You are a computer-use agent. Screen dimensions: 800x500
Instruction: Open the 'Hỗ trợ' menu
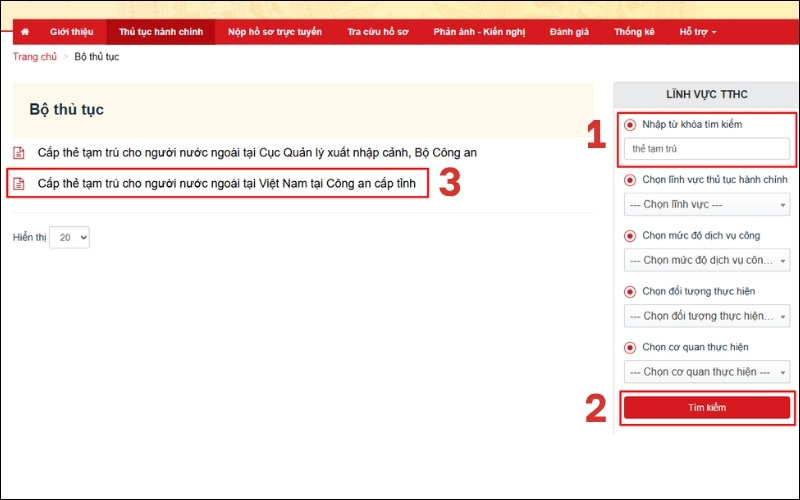(x=697, y=32)
